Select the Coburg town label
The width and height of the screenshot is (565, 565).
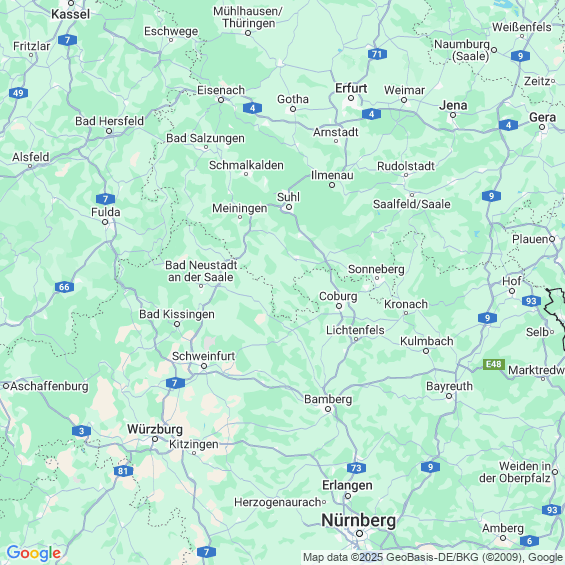[338, 296]
